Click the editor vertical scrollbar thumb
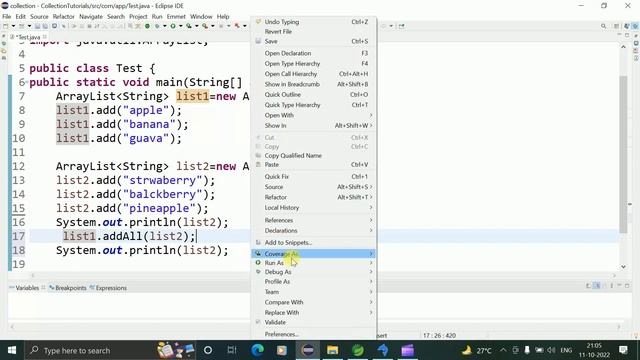 point(623,154)
